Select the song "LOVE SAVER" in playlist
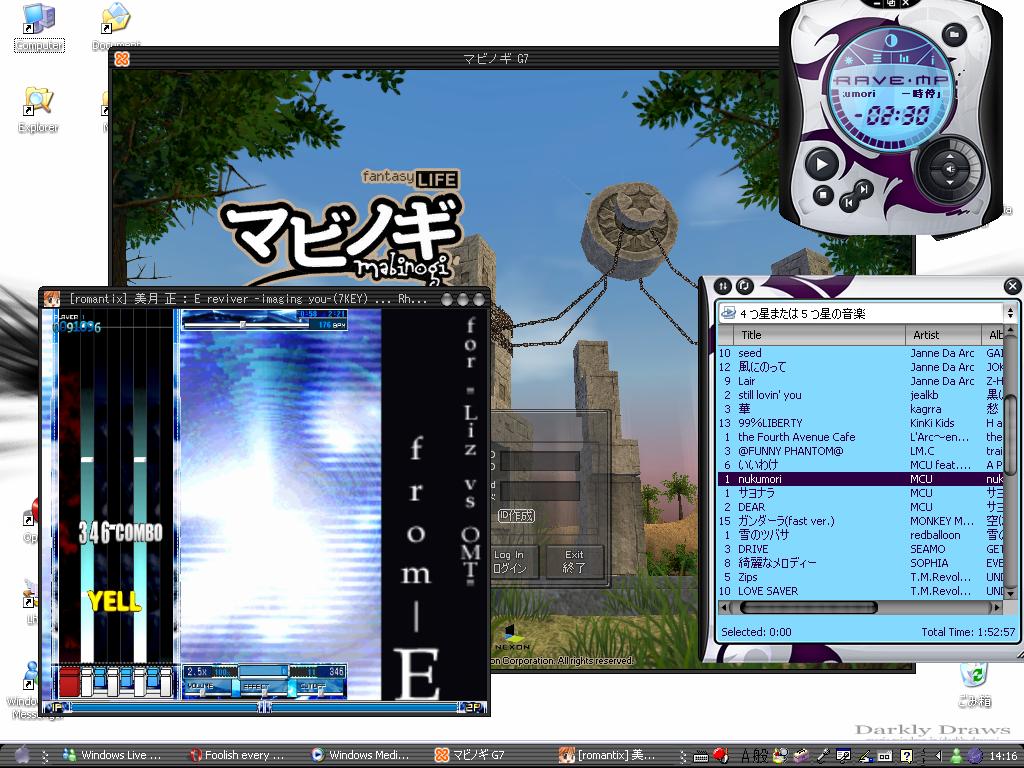 pos(861,591)
